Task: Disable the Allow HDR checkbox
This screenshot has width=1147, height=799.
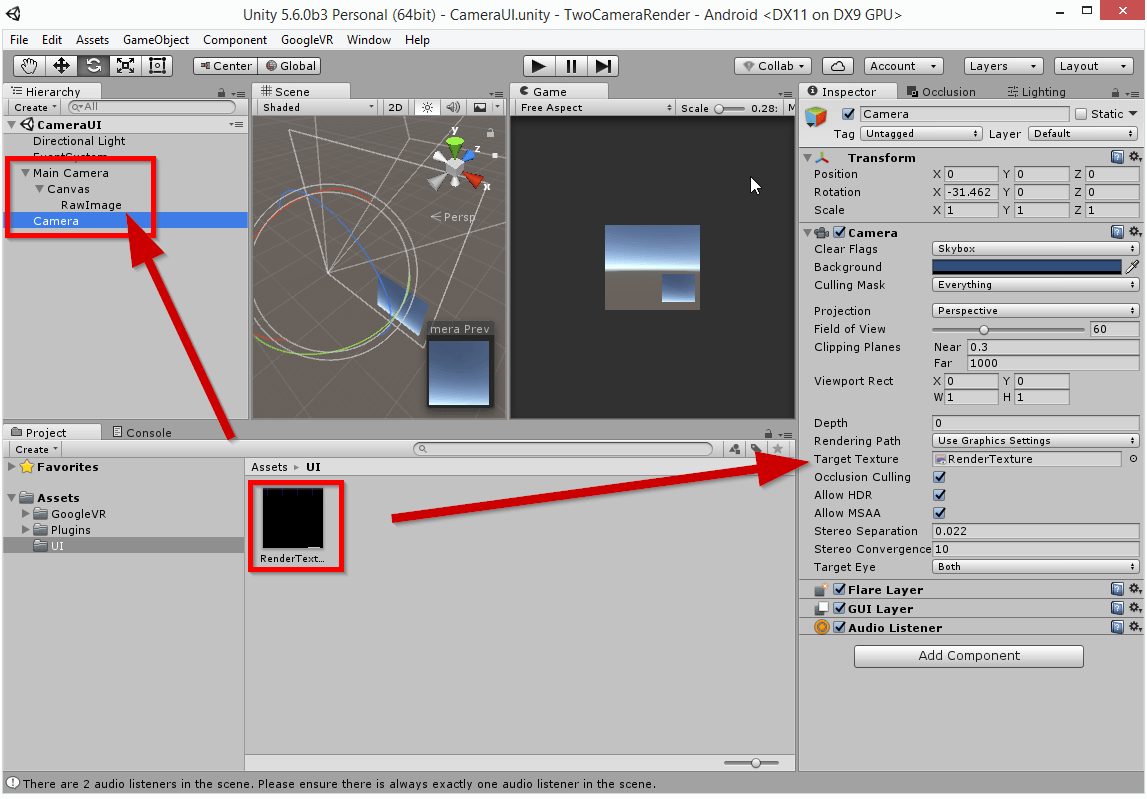Action: (939, 495)
